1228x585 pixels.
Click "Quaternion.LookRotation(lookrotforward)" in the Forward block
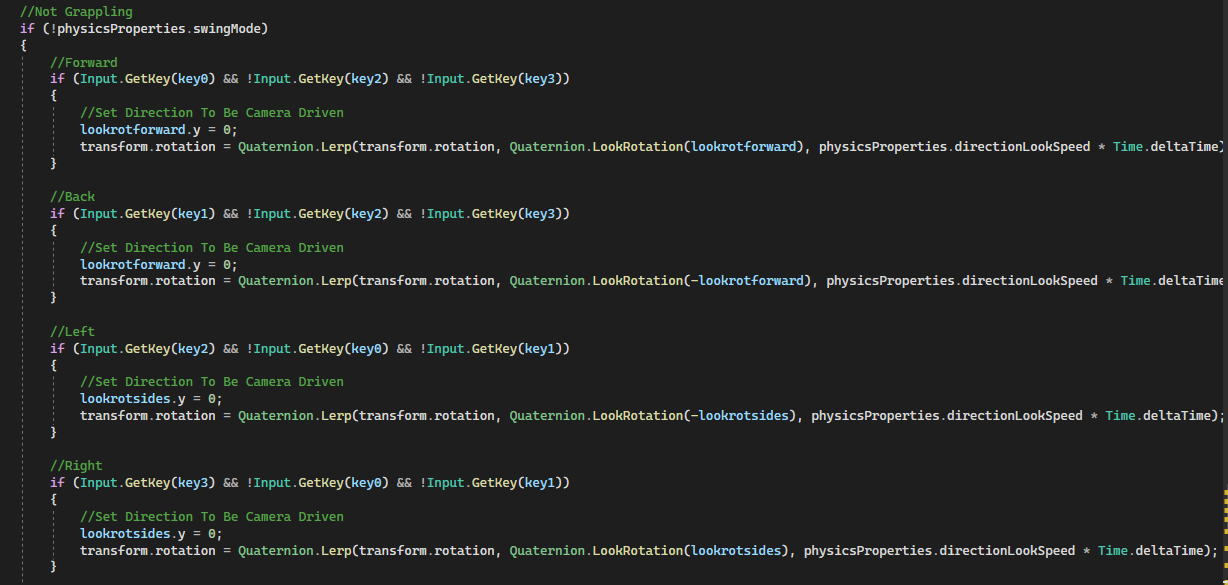click(657, 147)
